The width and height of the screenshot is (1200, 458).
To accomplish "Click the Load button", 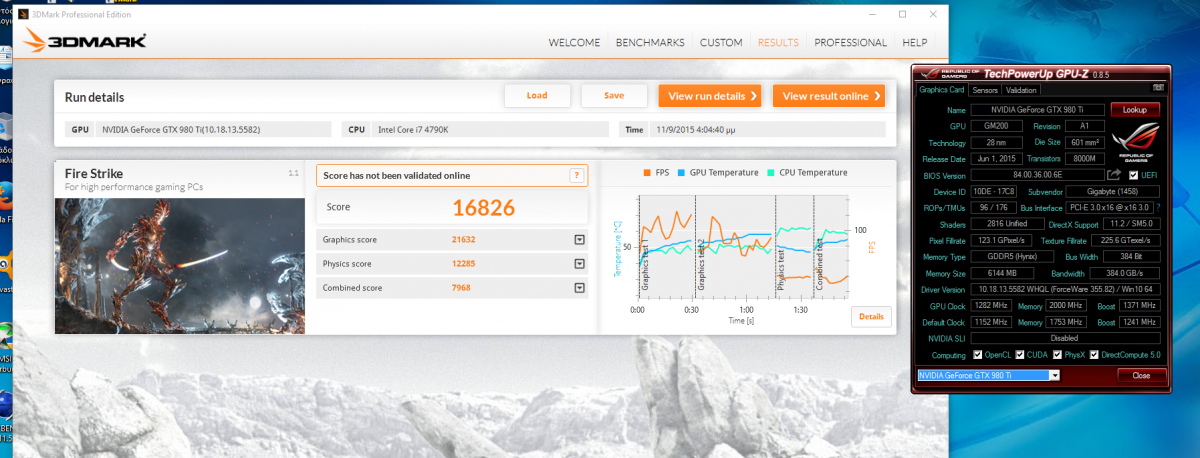I will 537,96.
